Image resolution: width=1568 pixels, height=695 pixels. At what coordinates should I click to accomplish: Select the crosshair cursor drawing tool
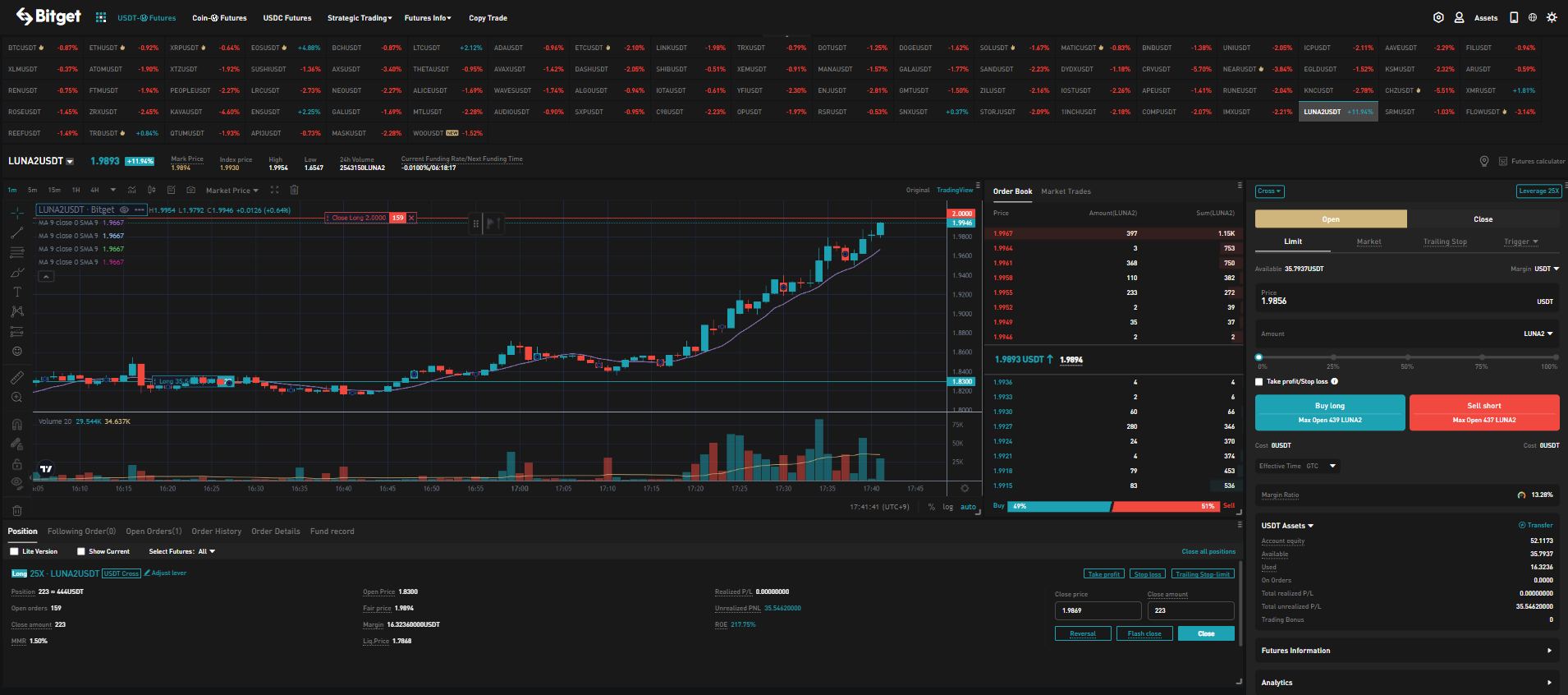16,213
